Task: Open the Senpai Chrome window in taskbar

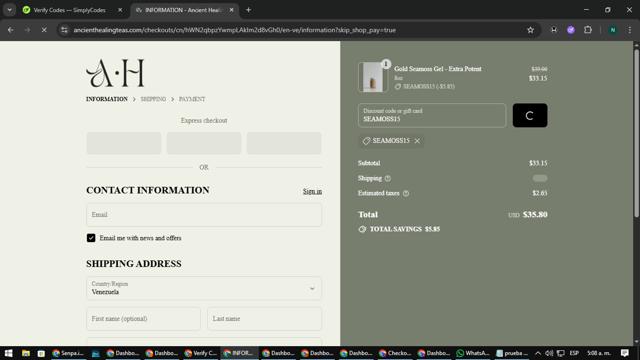Action: click(68, 353)
